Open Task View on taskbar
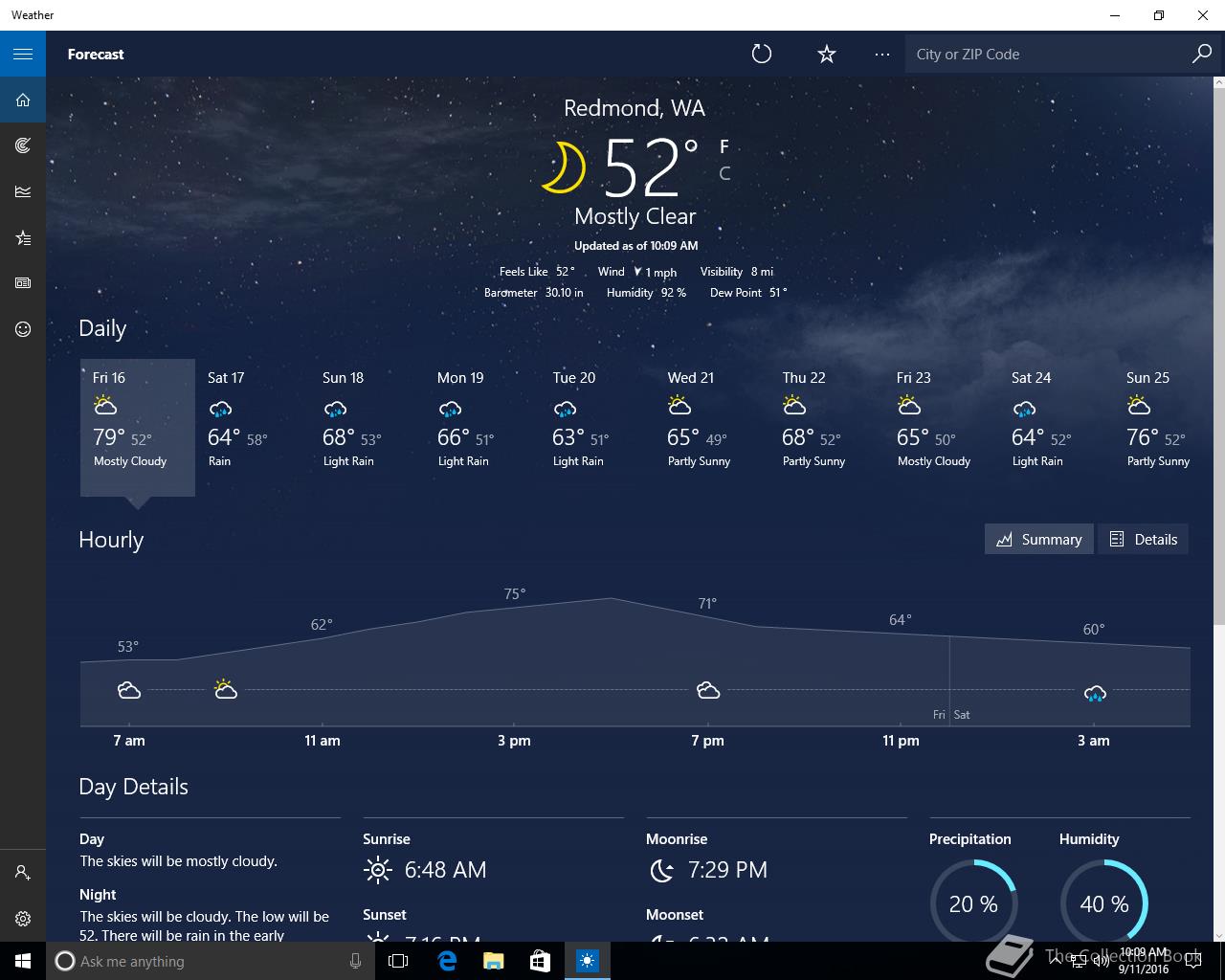1225x980 pixels. pyautogui.click(x=398, y=961)
